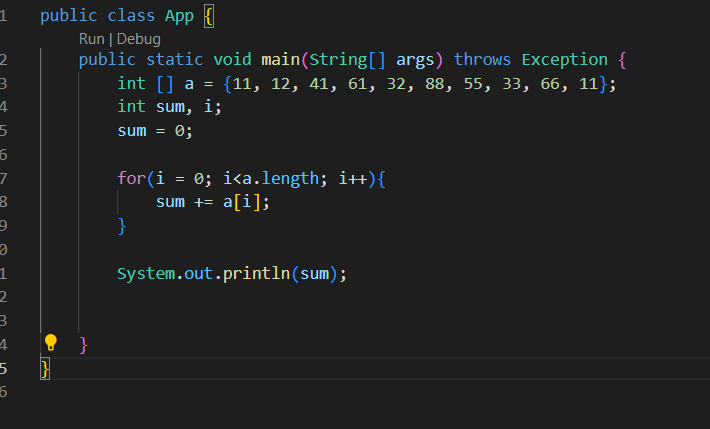This screenshot has width=710, height=429.
Task: Click the out field in System.out
Action: click(198, 274)
